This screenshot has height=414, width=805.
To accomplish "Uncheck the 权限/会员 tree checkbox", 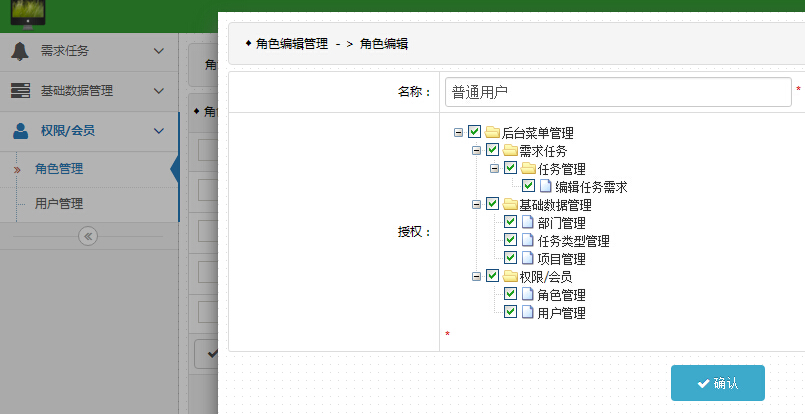I will pos(492,276).
